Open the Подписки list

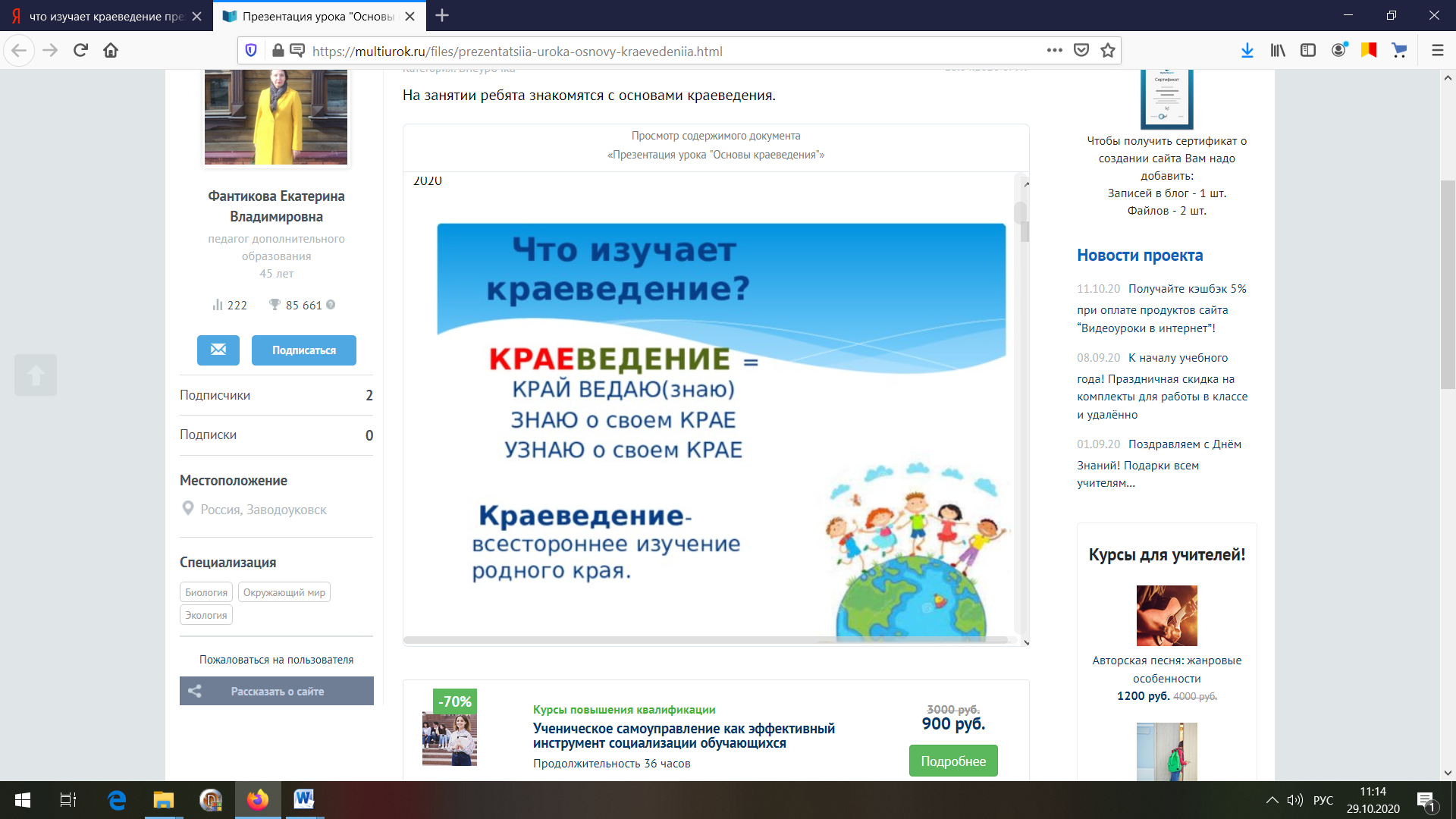coord(276,435)
